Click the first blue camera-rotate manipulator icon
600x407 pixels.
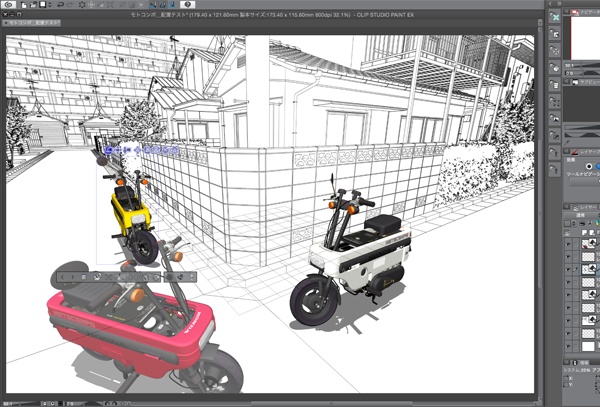(x=109, y=150)
